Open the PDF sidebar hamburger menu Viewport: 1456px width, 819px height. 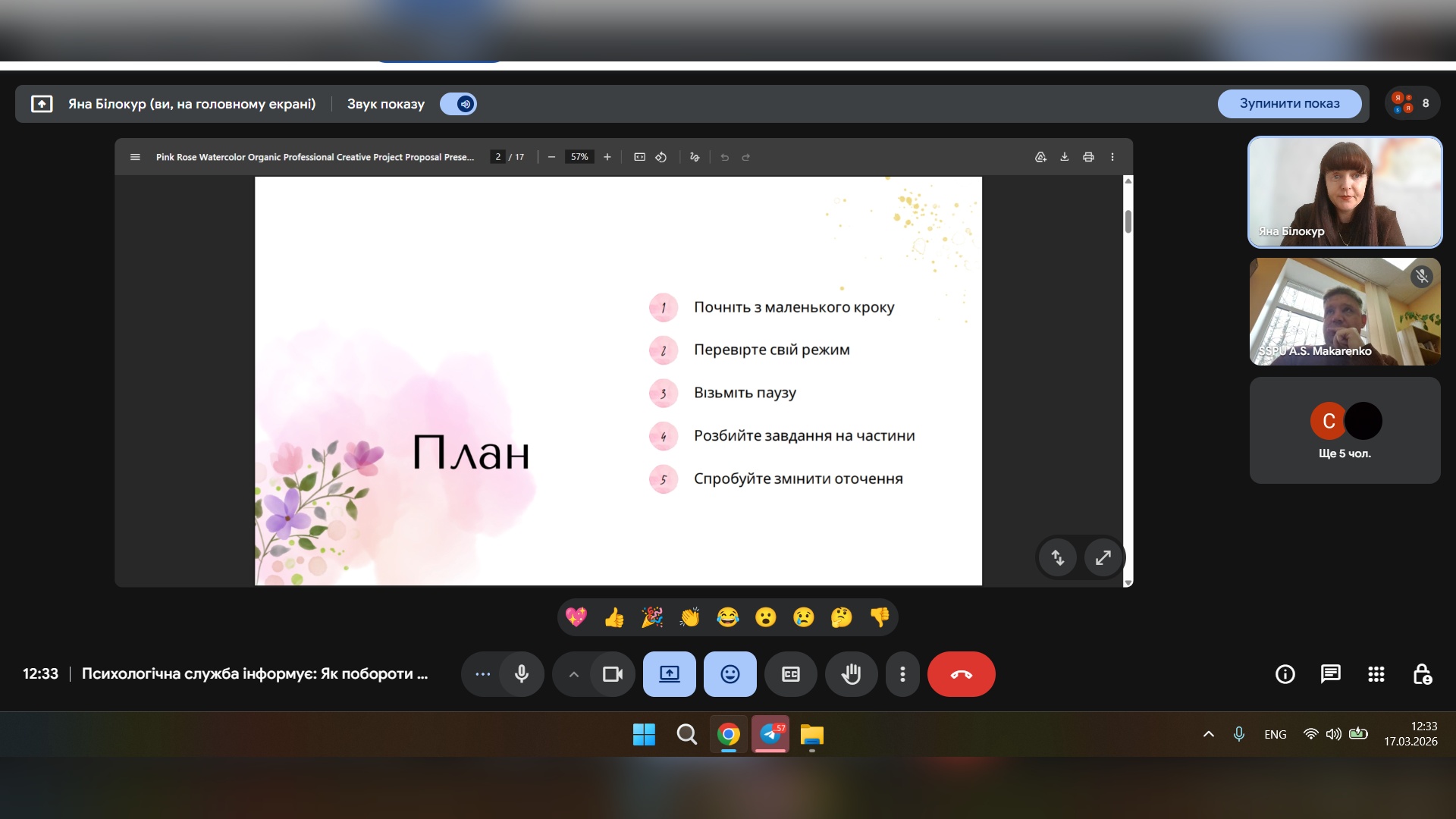[x=135, y=157]
